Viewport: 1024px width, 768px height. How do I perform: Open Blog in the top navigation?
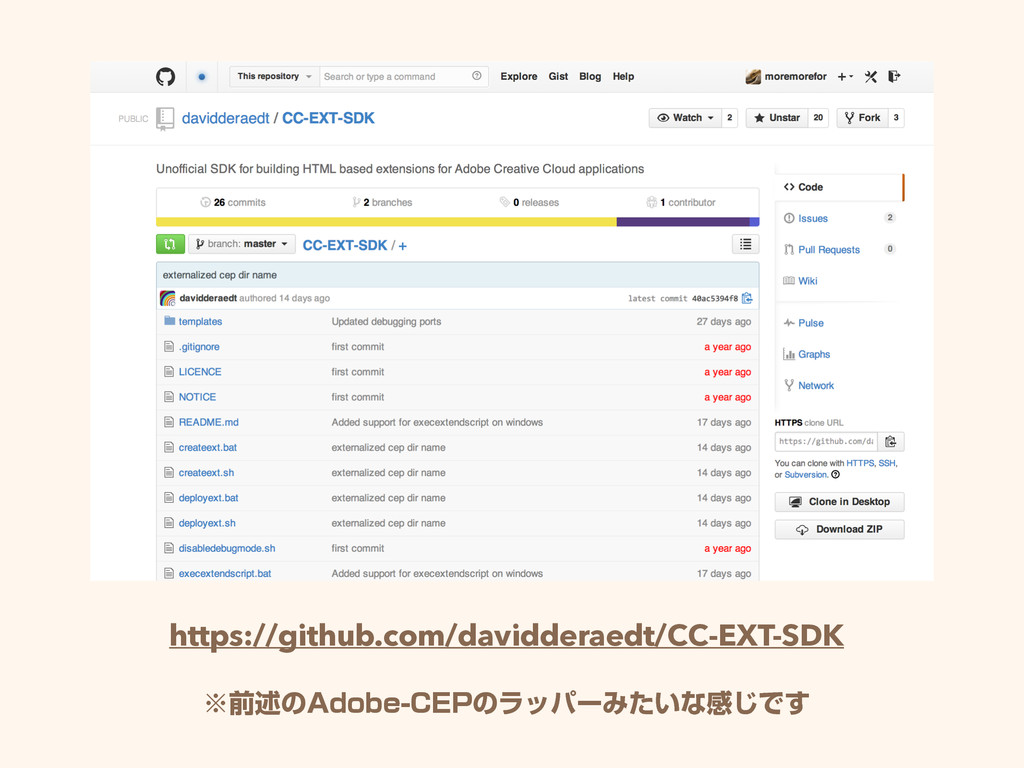(590, 76)
